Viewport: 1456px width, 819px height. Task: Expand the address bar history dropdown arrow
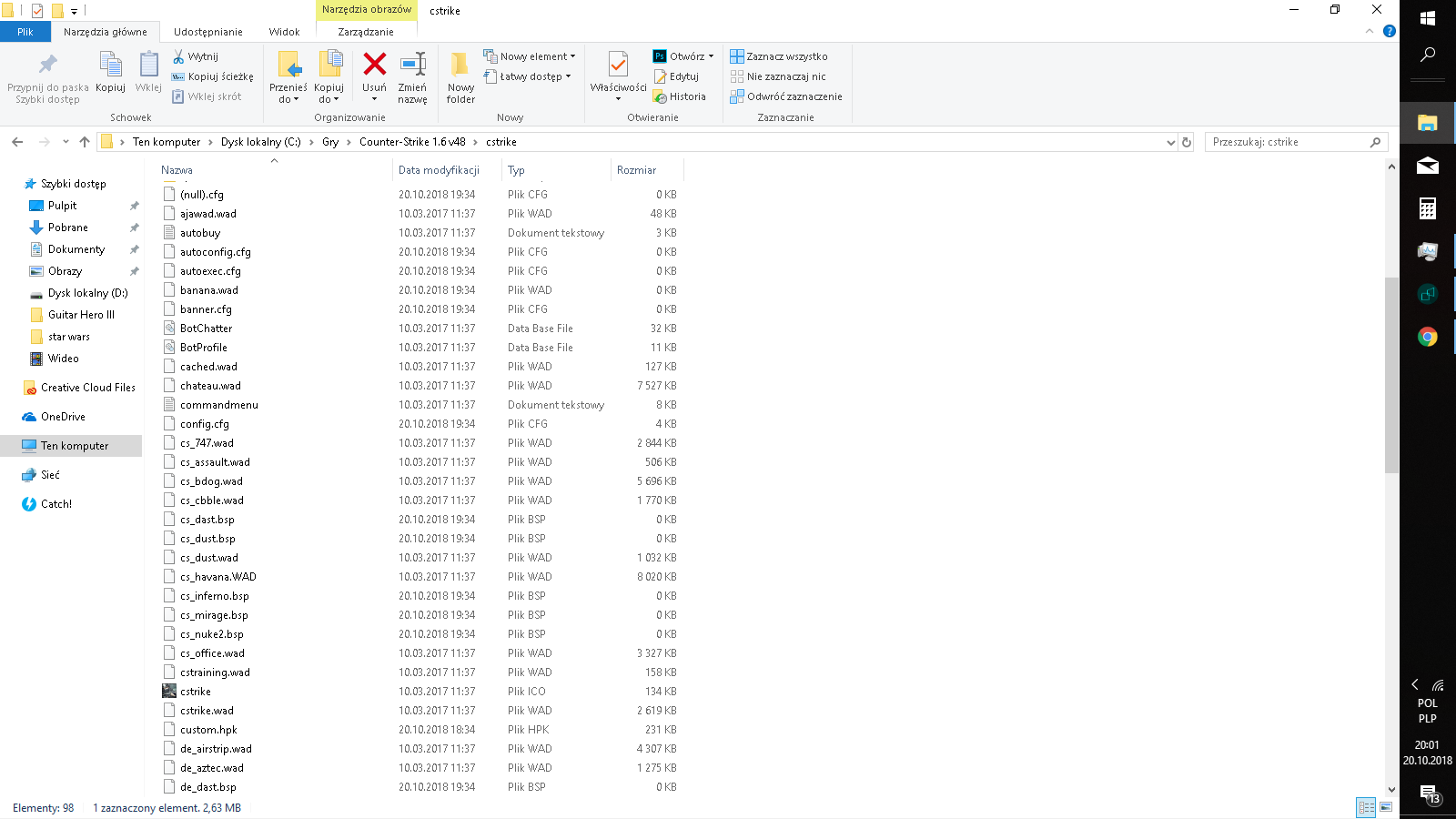(1170, 142)
